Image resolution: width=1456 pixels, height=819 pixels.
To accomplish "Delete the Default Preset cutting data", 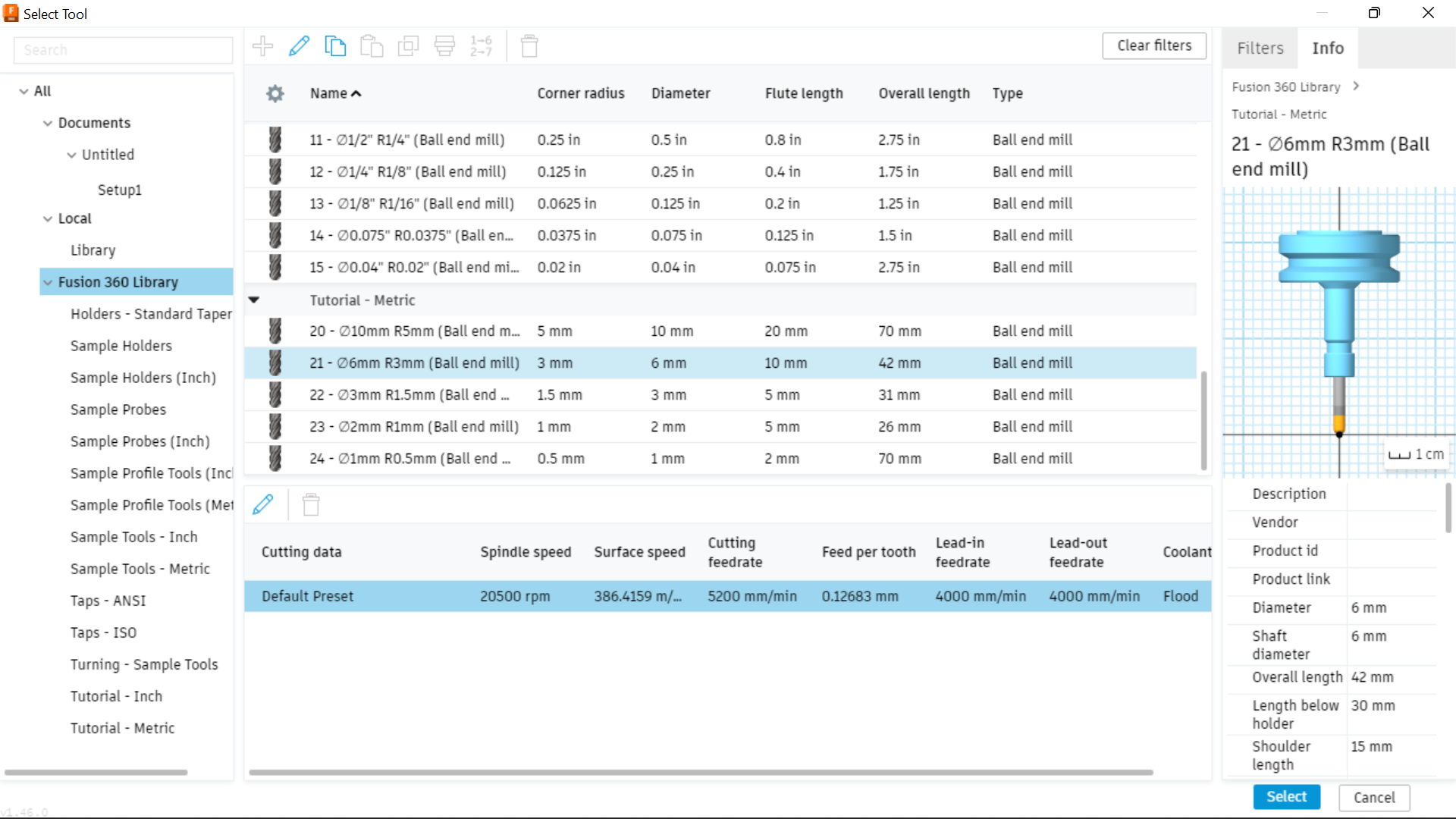I will pos(311,504).
